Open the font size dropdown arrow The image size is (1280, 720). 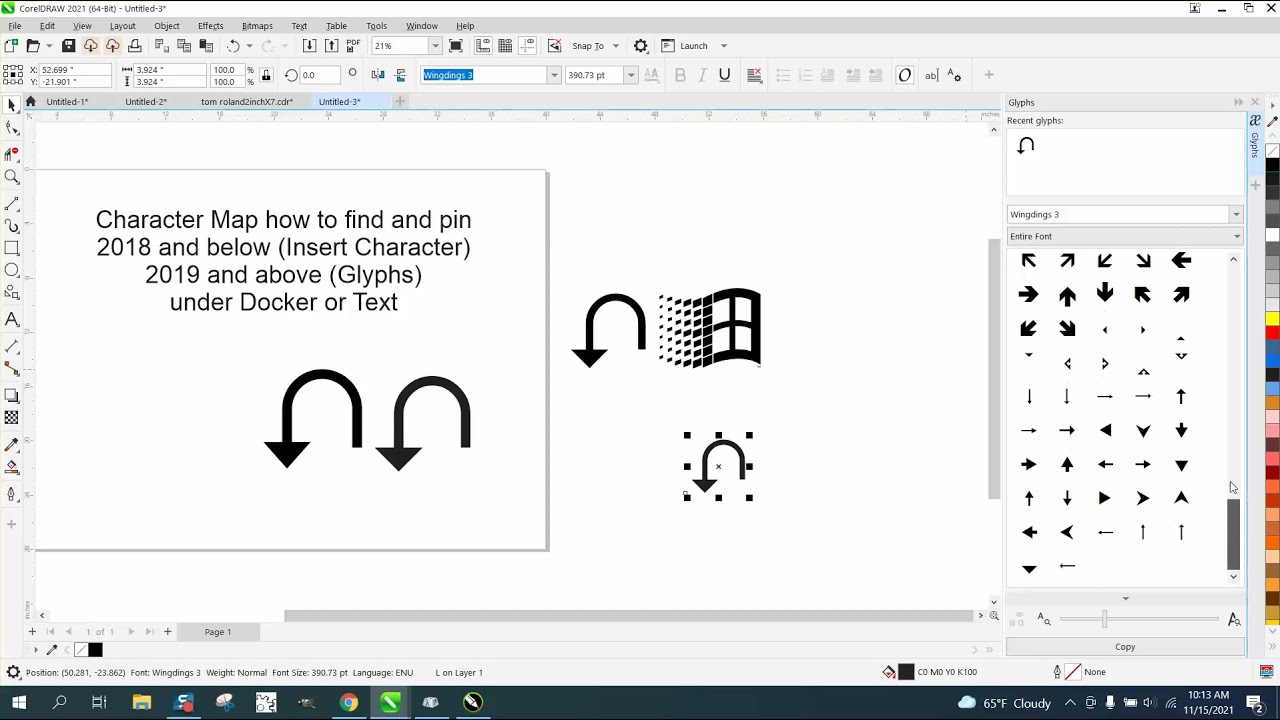(630, 75)
